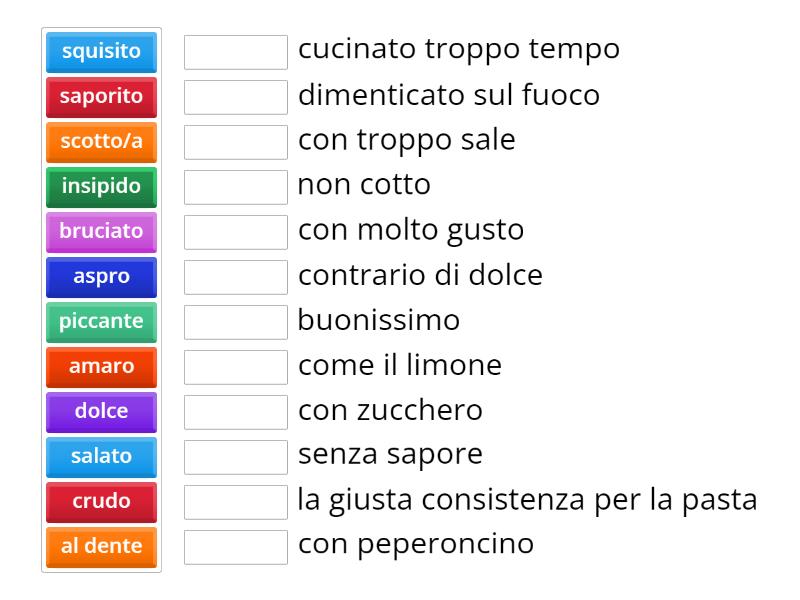Choose the "piccante" word tile
Image resolution: width=800 pixels, height=600 pixels.
(x=100, y=321)
